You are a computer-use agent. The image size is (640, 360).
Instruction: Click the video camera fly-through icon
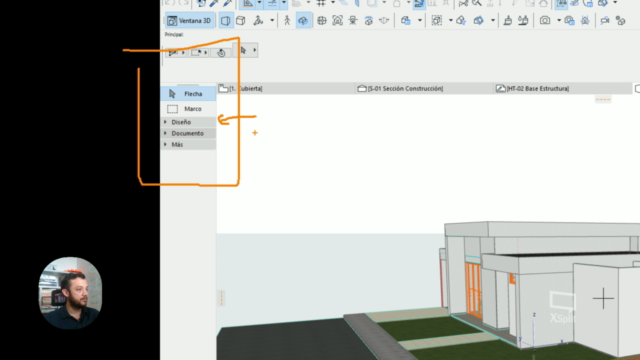[x=605, y=20]
